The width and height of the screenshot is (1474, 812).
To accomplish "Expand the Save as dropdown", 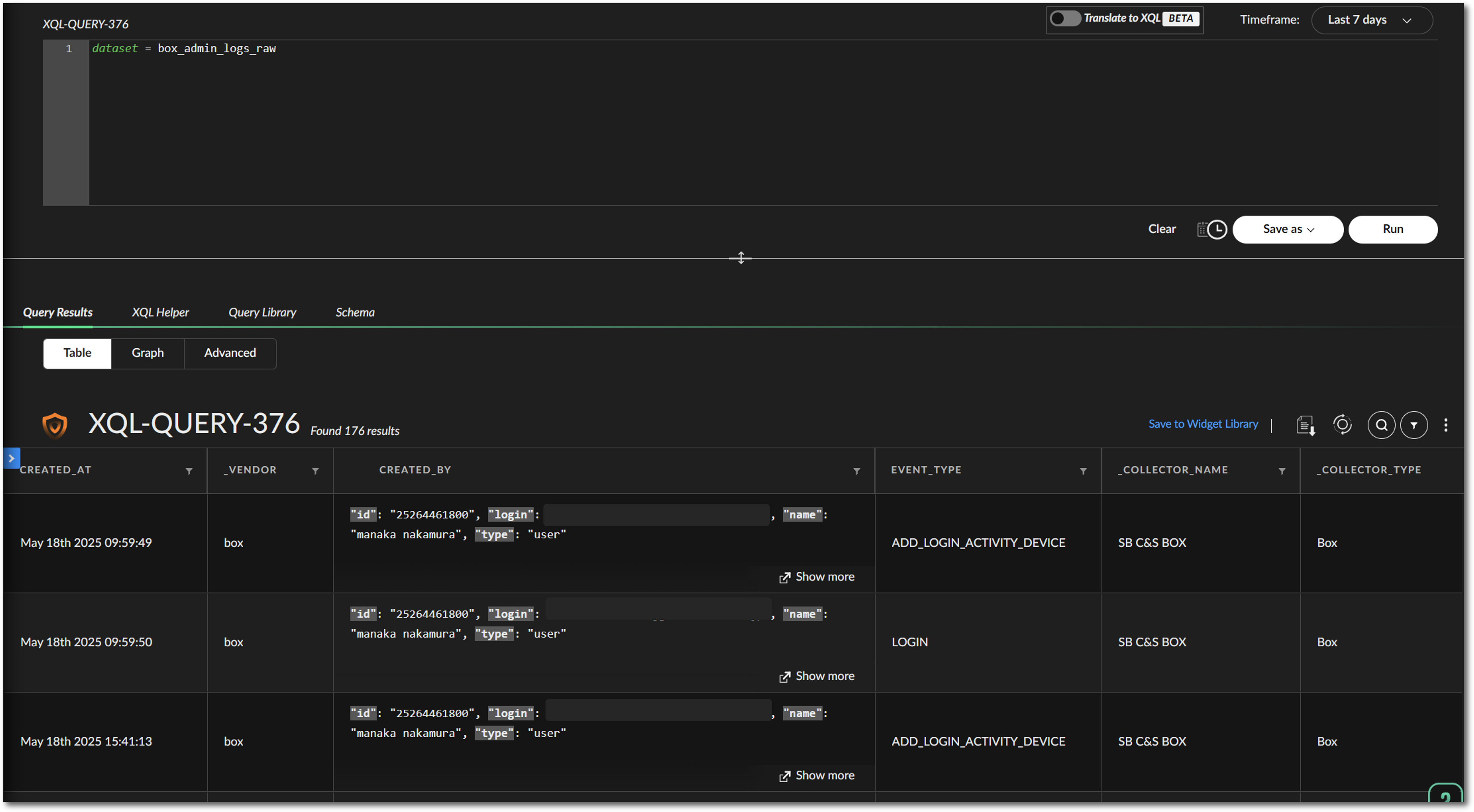I will click(1287, 230).
